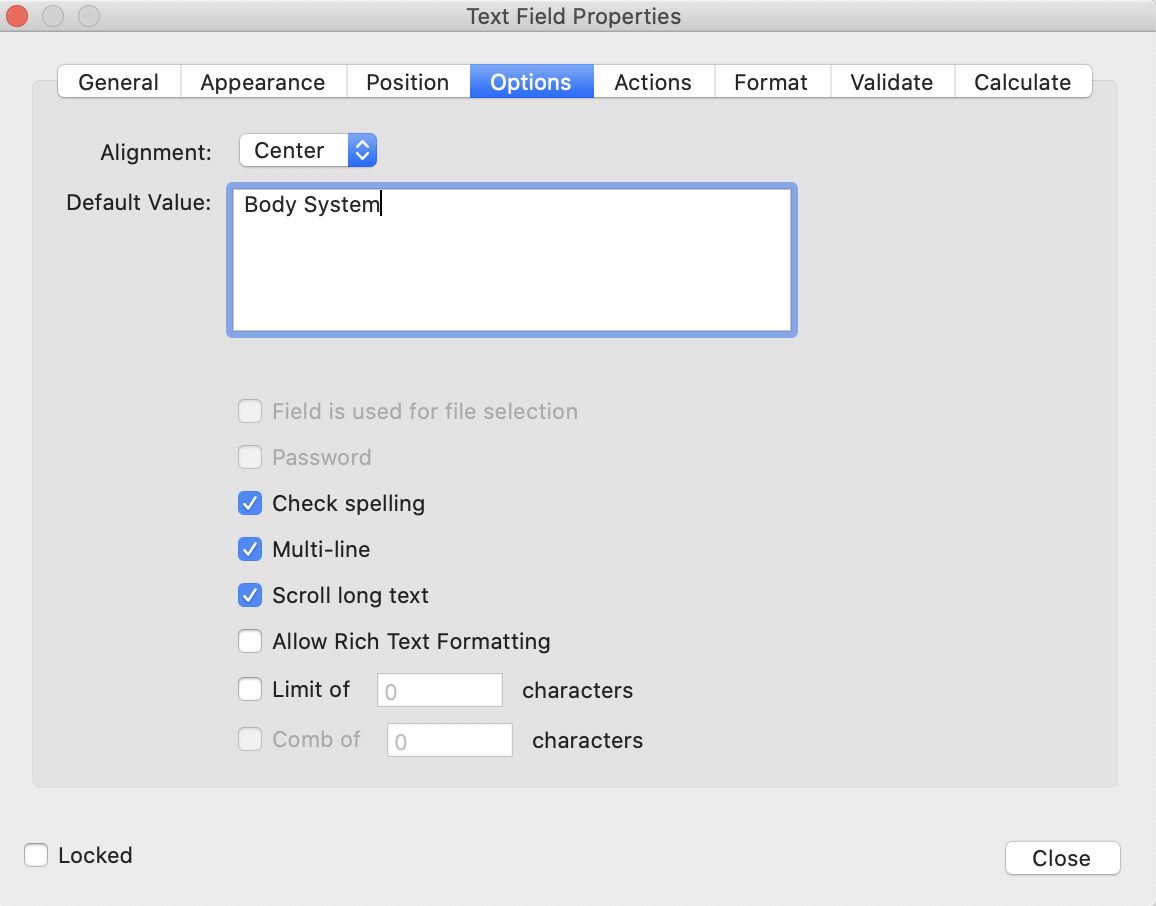This screenshot has height=906, width=1156.
Task: Uncheck the Multi-line option
Action: (249, 549)
